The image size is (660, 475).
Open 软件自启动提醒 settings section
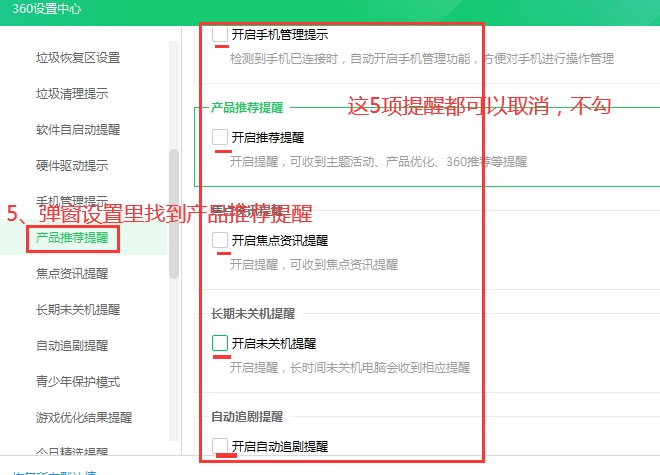(78, 130)
